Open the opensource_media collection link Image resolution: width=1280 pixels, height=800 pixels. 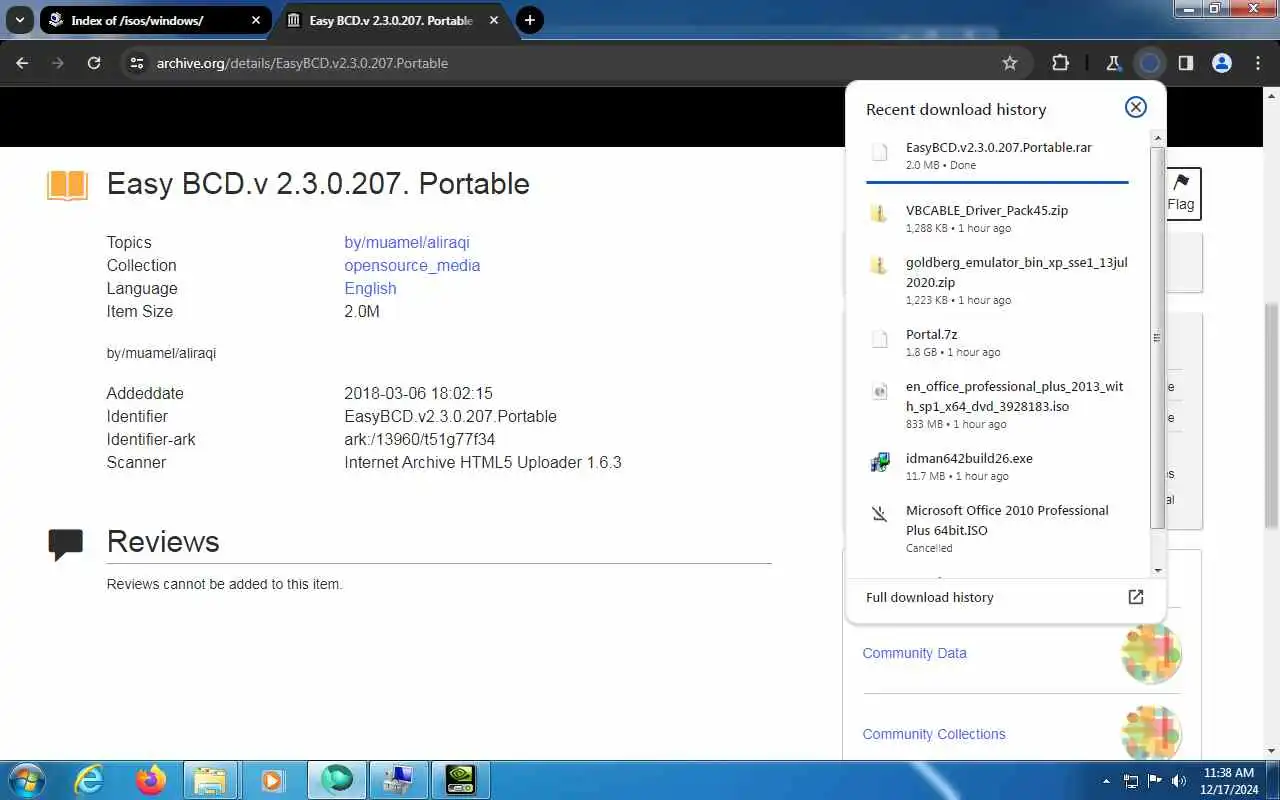pos(412,265)
